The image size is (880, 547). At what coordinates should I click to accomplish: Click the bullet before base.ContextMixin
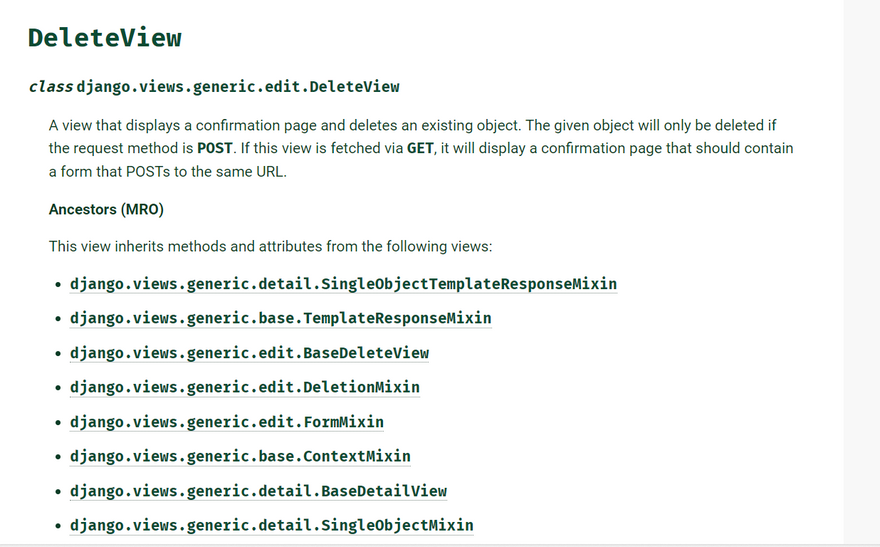tap(58, 457)
